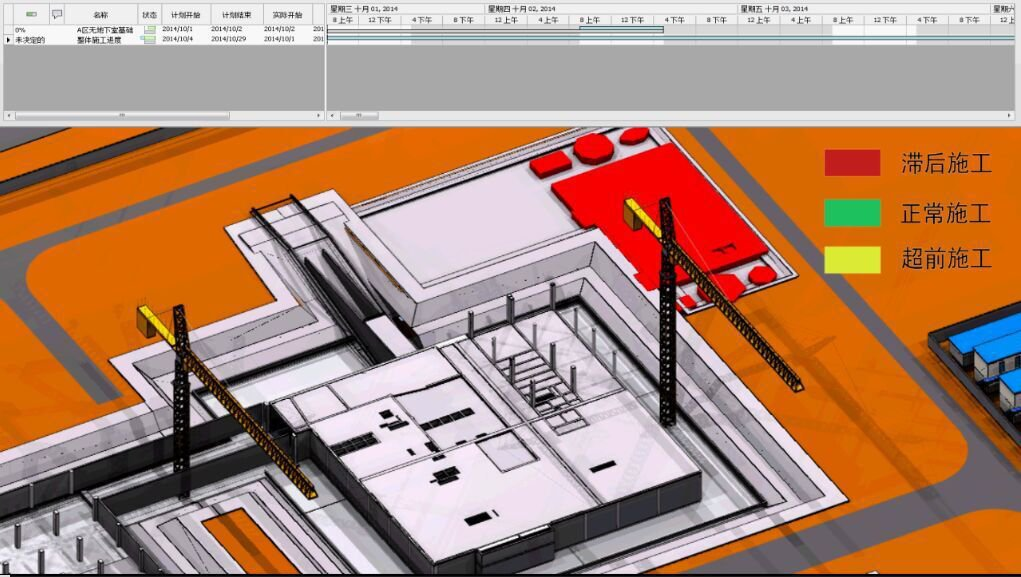Click actual start date 2014/10/1
The height and width of the screenshot is (577, 1021).
[x=279, y=39]
